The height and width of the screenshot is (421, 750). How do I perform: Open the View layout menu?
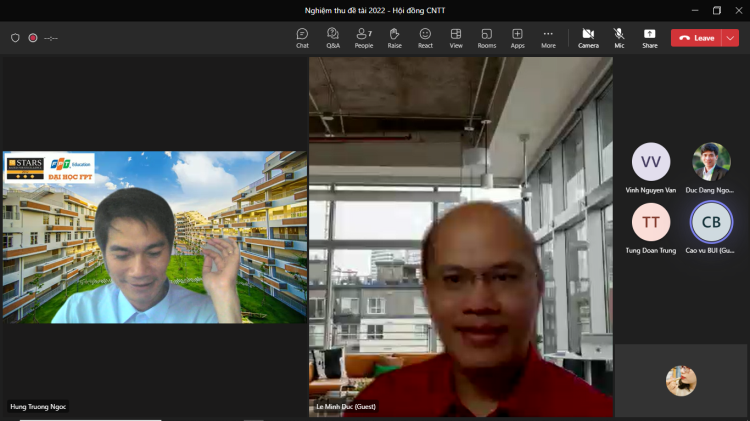tap(456, 38)
